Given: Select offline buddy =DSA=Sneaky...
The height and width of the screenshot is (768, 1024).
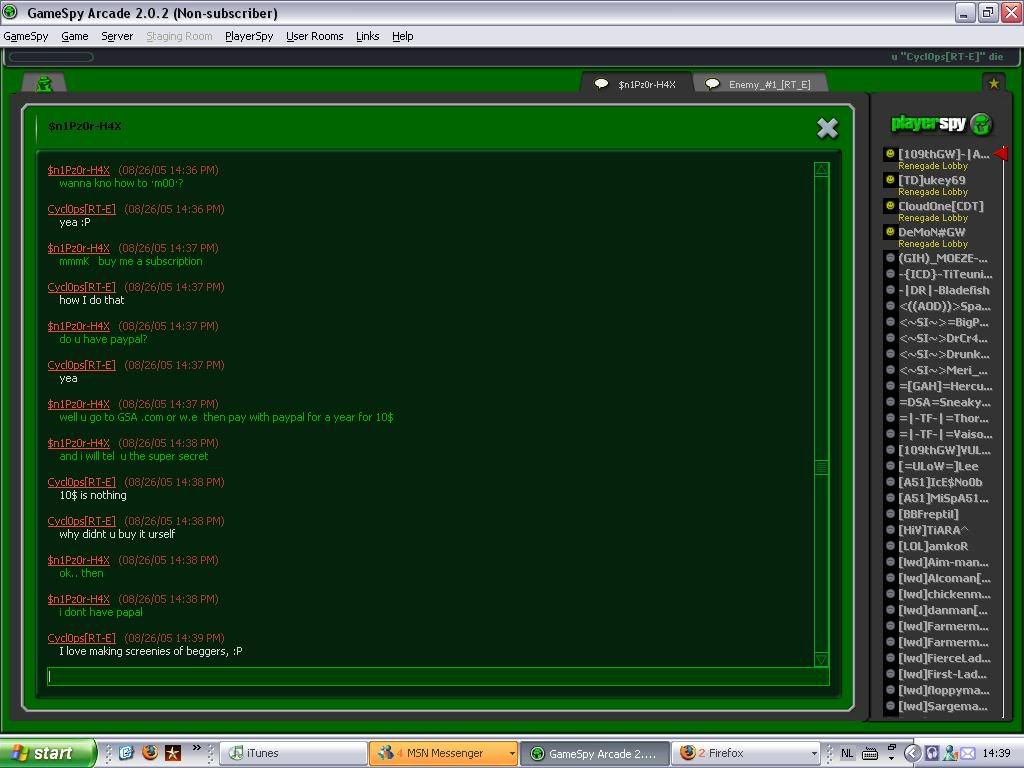Looking at the screenshot, I should (x=944, y=402).
